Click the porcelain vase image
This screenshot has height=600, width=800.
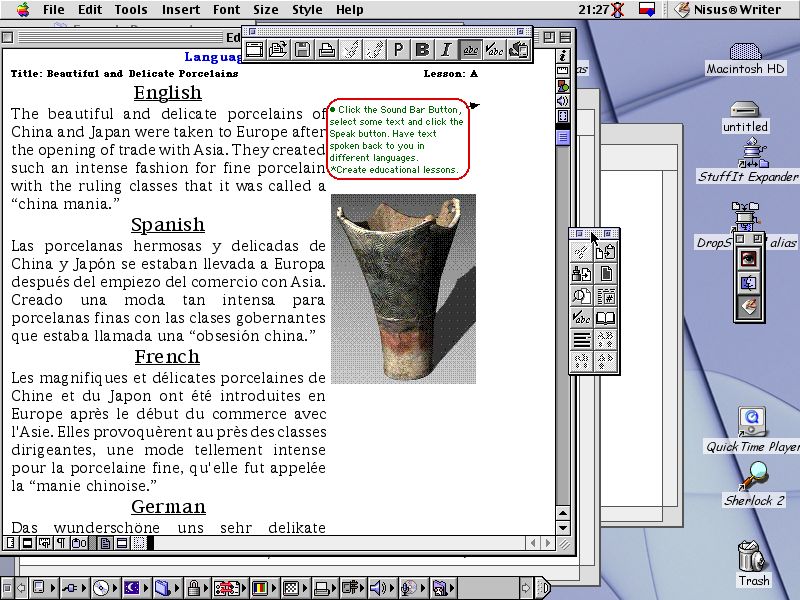403,289
